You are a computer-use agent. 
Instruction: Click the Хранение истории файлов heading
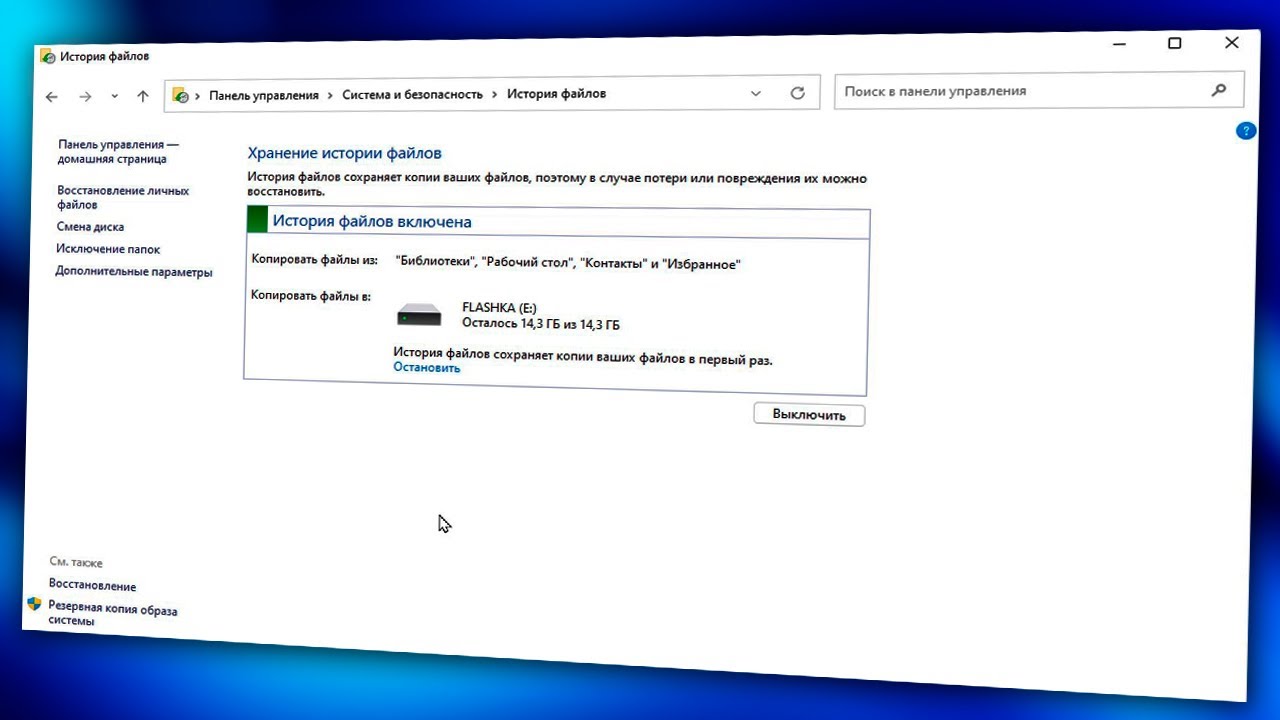pyautogui.click(x=344, y=153)
